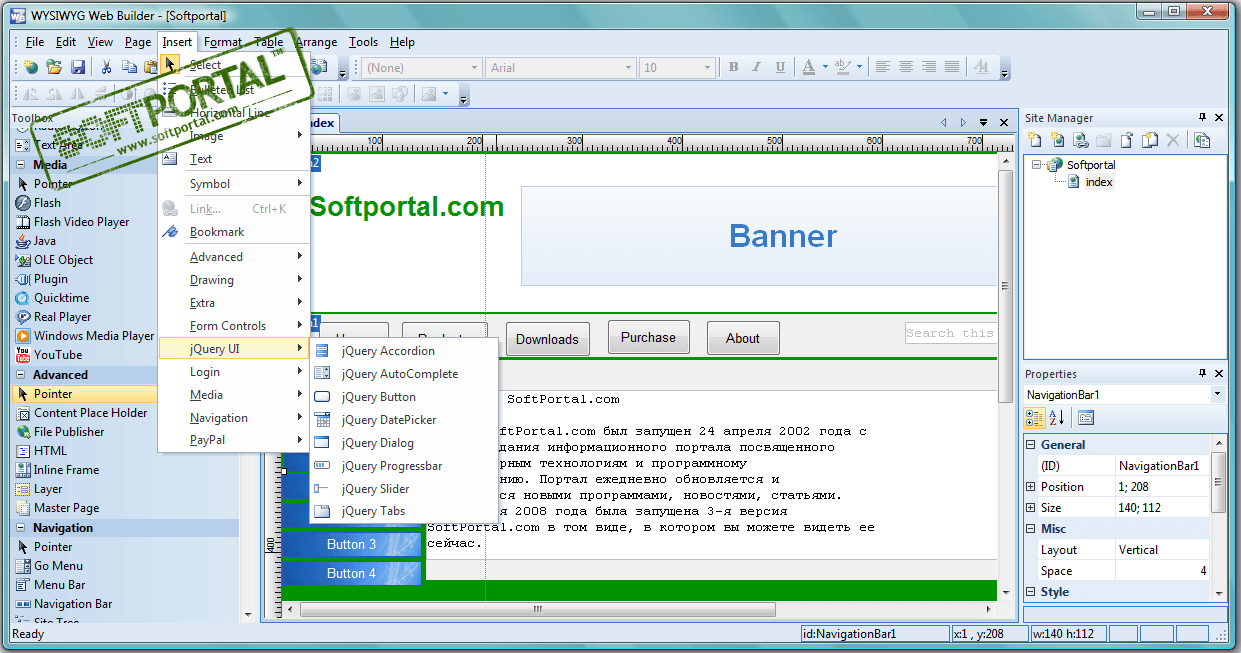Click the Space value field
The width and height of the screenshot is (1241, 653).
(x=1163, y=571)
